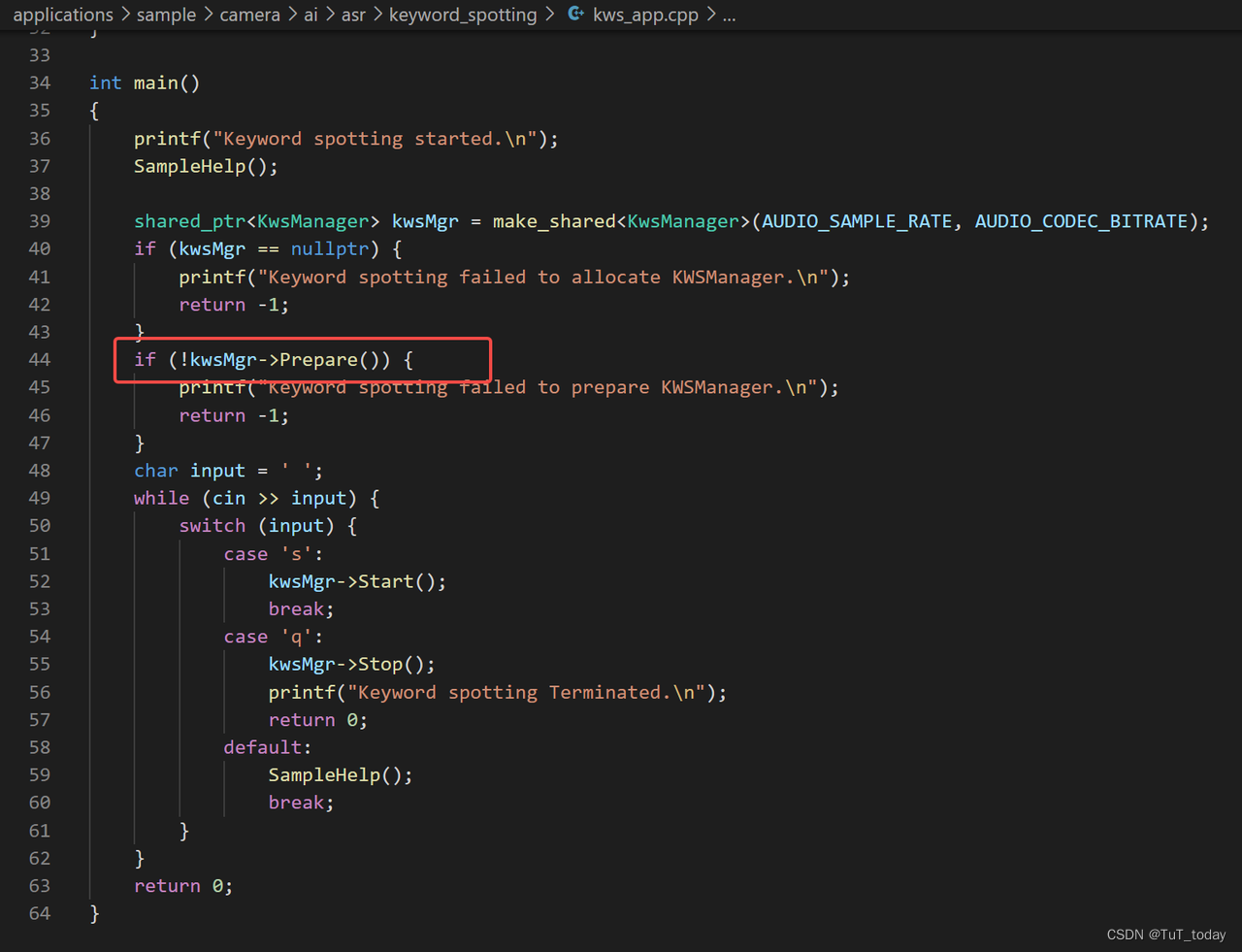The image size is (1242, 952).
Task: Click the shared_ptr keyword on line 39
Action: click(x=189, y=221)
